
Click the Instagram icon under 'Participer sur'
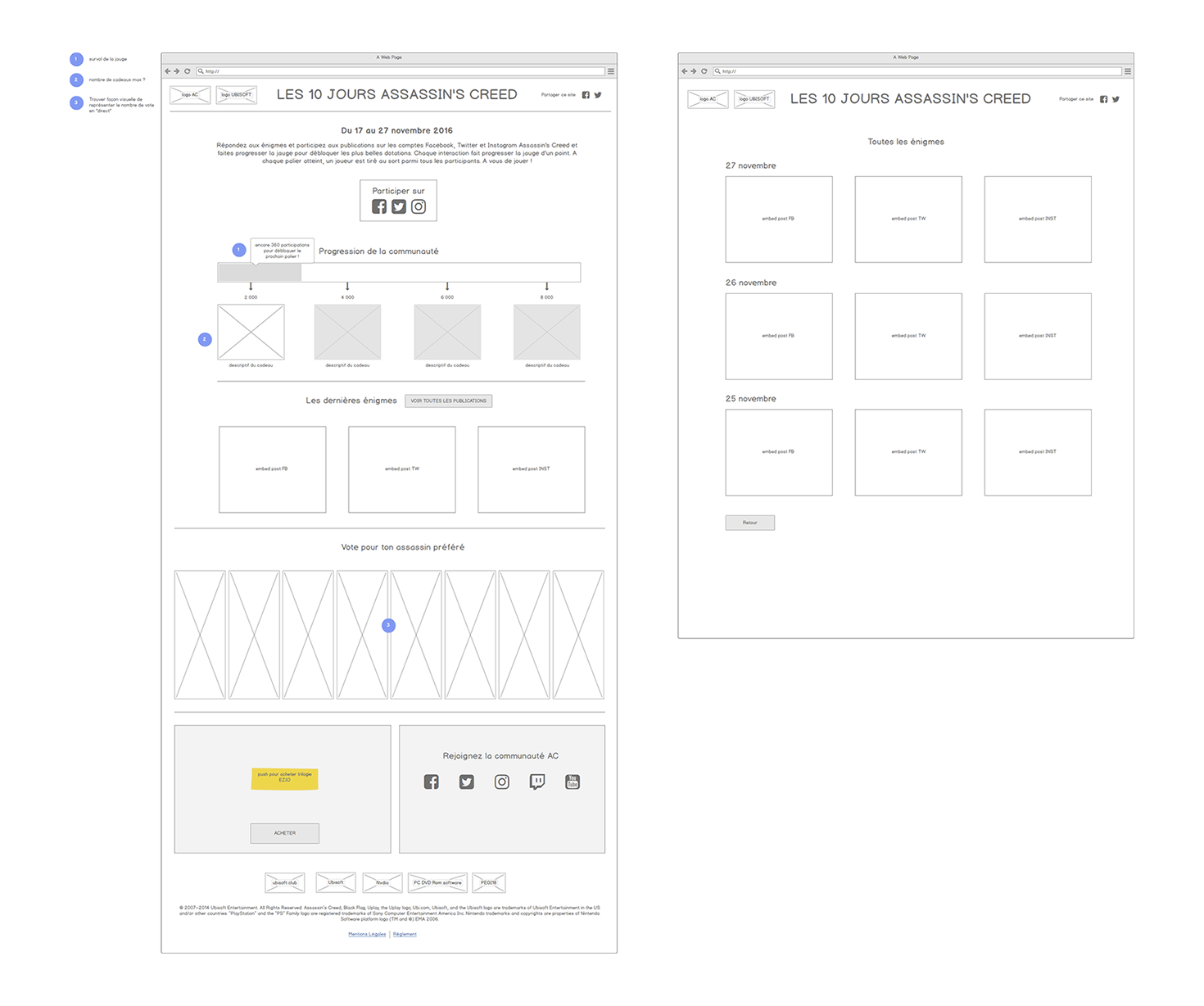pos(419,206)
